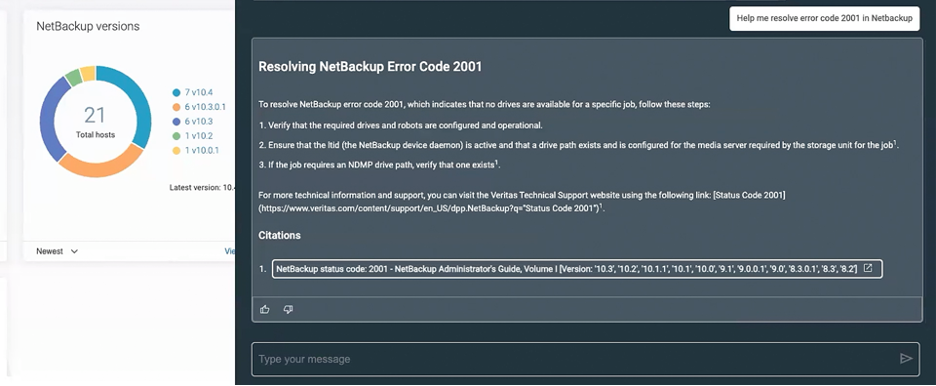Expand the chevron next to Newest

pyautogui.click(x=74, y=251)
